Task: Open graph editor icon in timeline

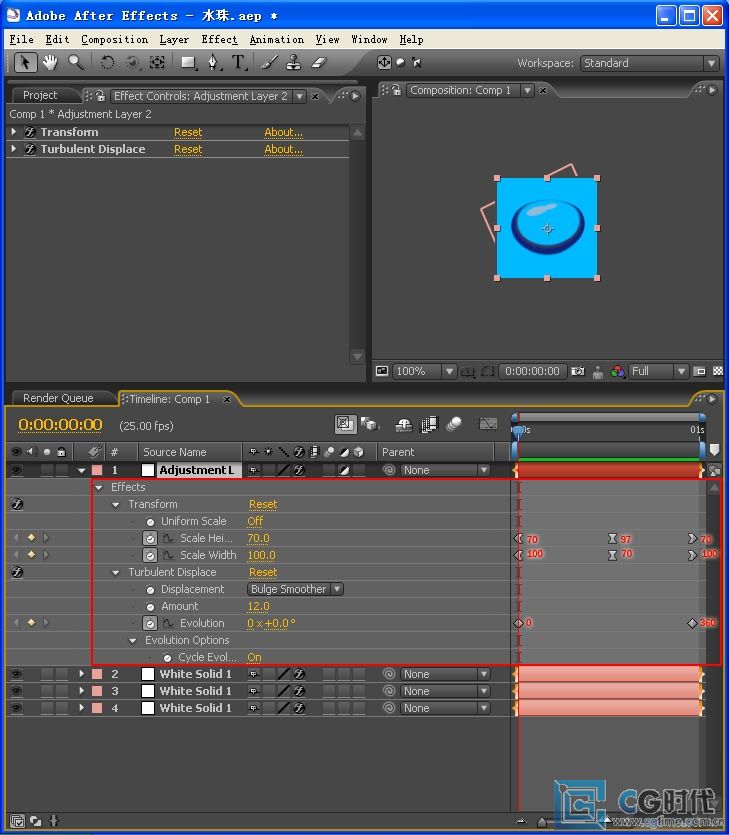Action: point(488,424)
